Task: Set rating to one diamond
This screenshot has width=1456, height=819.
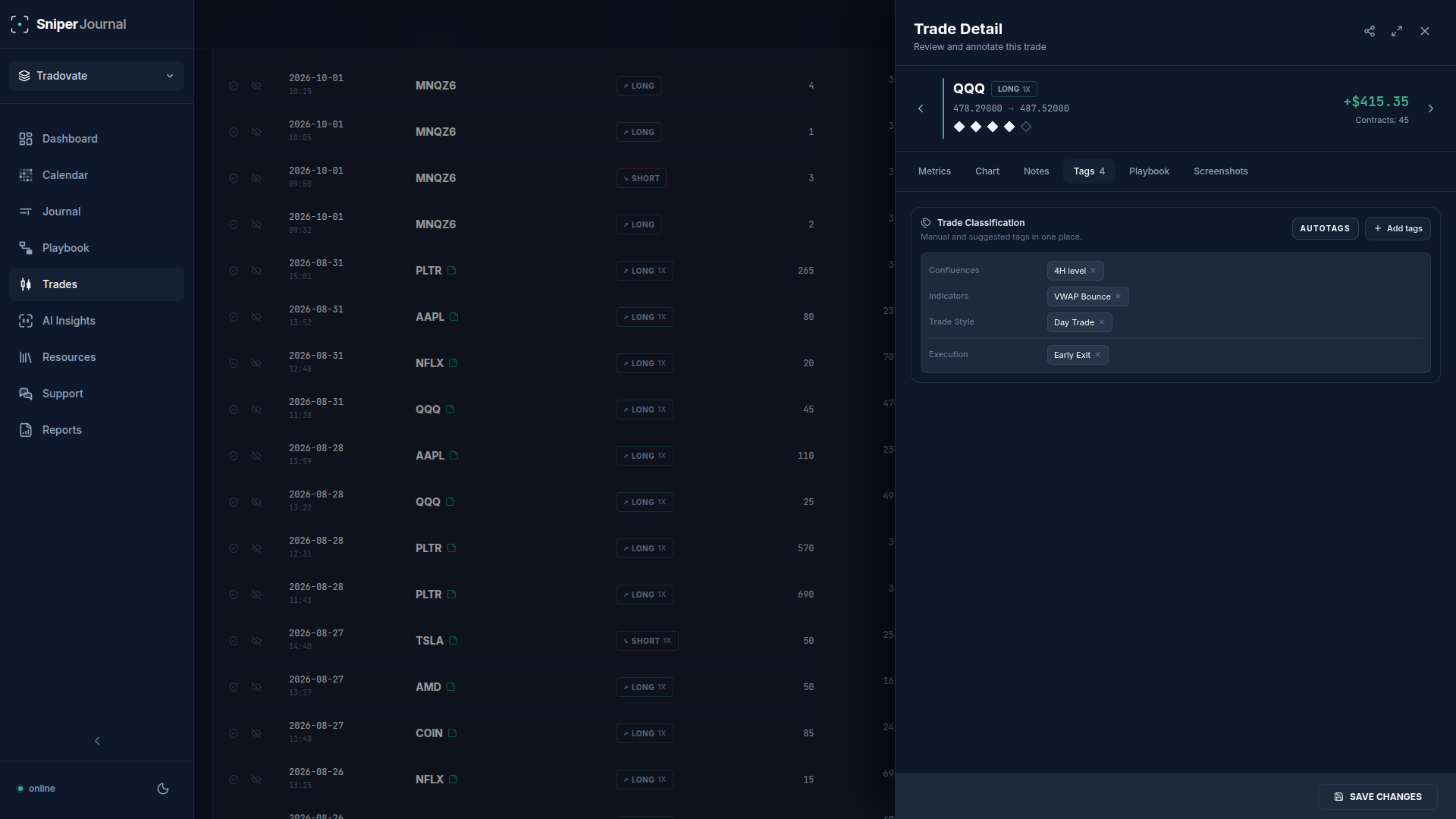Action: click(x=959, y=127)
